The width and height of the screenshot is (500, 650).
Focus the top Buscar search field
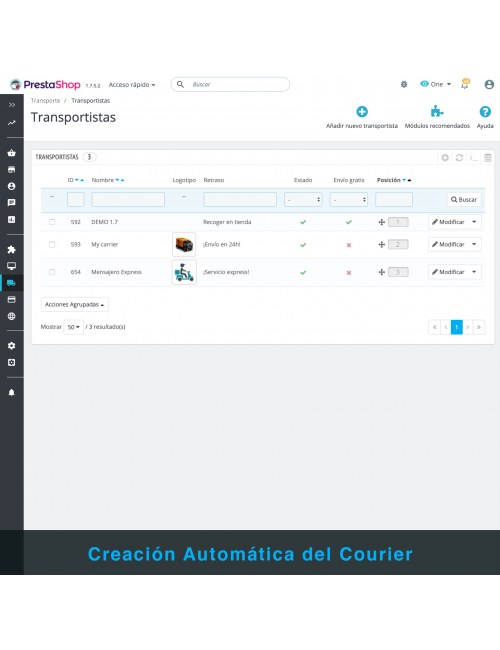click(231, 84)
